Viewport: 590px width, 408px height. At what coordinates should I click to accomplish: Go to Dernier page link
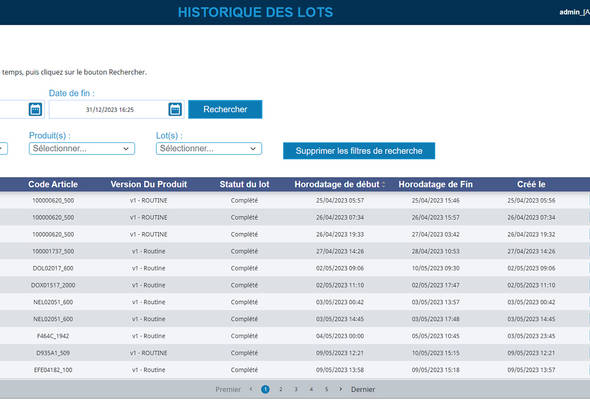point(363,390)
